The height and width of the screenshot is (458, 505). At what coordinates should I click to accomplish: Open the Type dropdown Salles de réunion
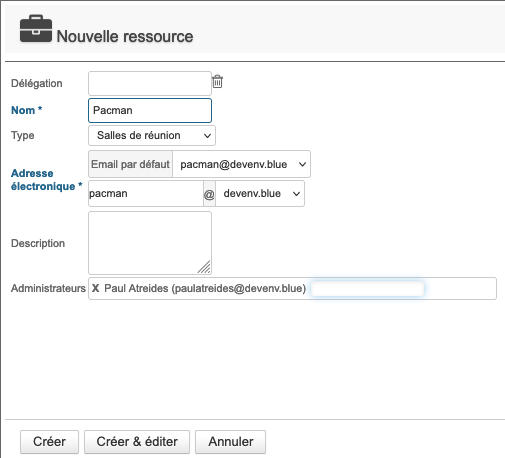152,135
